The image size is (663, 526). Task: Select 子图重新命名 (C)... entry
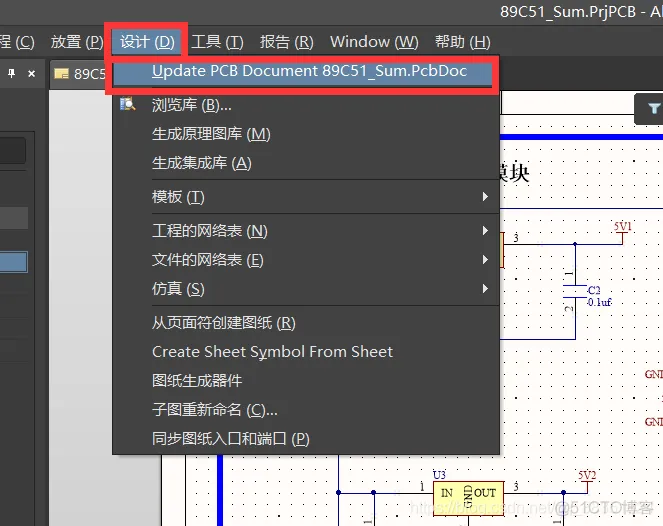[x=306, y=410]
